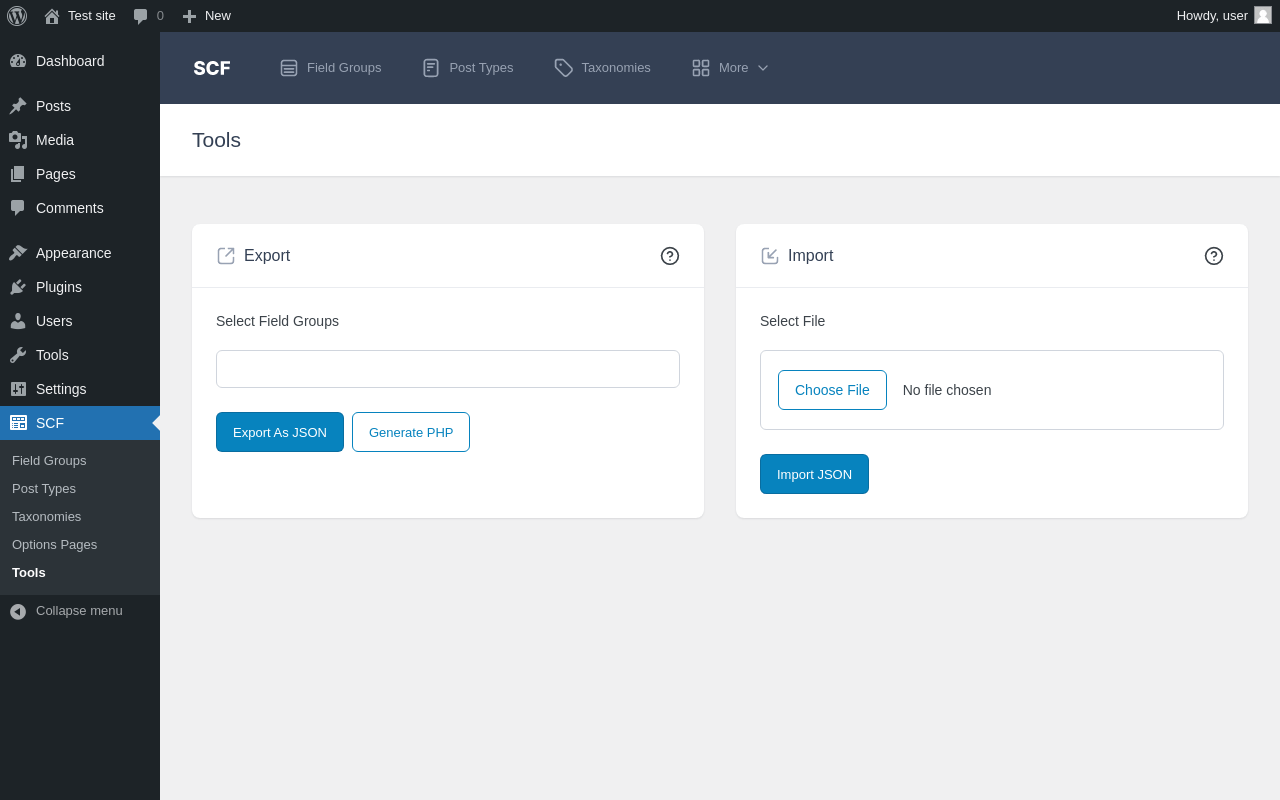Click the Tools wrench icon
Screen dimensions: 1280x800
point(18,355)
